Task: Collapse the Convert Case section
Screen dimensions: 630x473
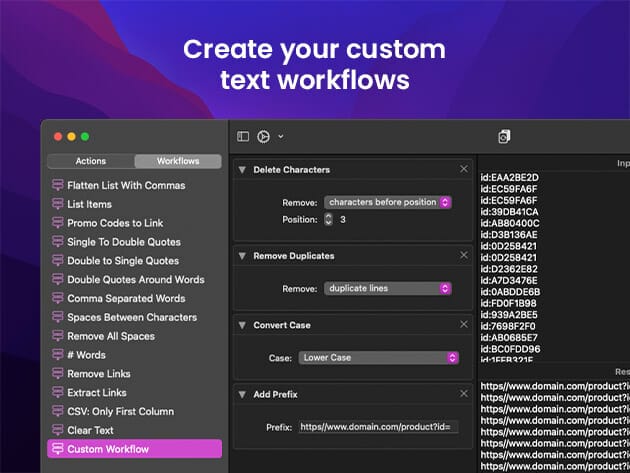Action: (242, 325)
